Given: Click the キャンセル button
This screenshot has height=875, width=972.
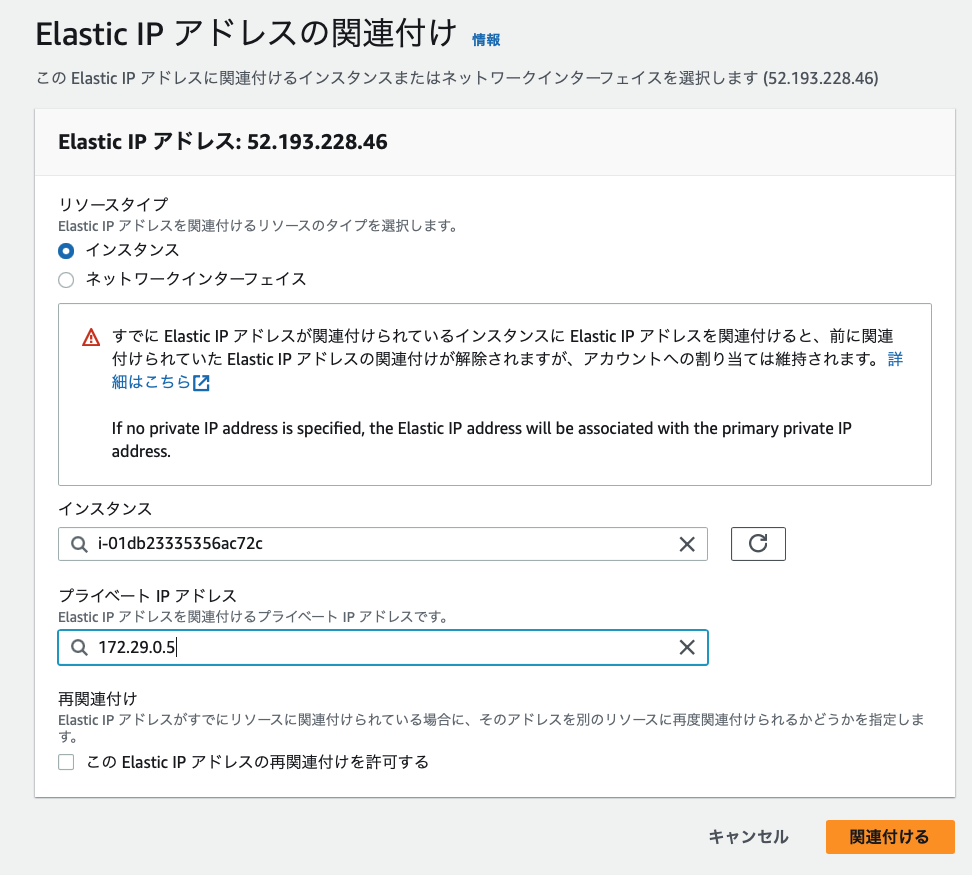Looking at the screenshot, I should pyautogui.click(x=748, y=837).
